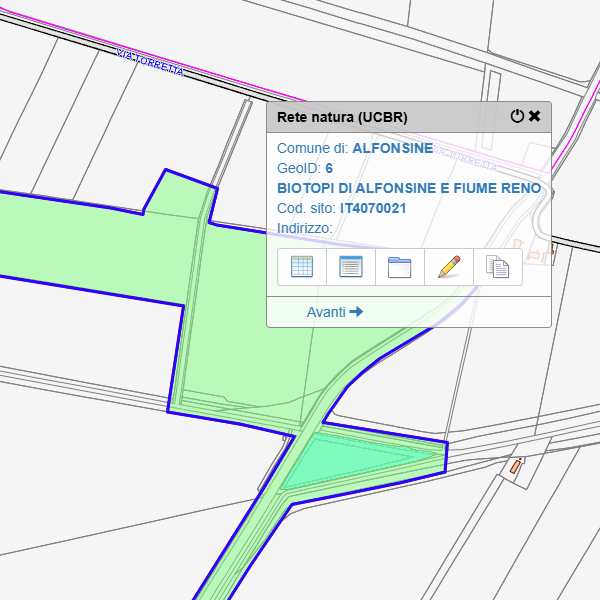The height and width of the screenshot is (600, 600).
Task: Click the copy documents icon
Action: 497,267
